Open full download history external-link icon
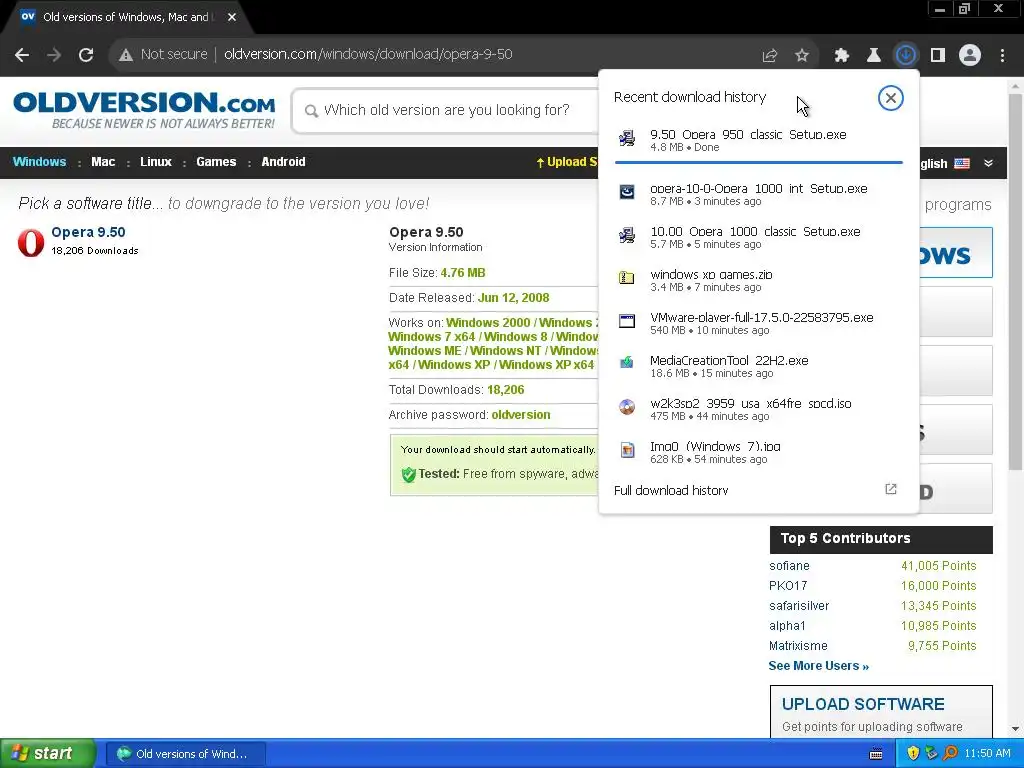1024x768 pixels. pos(891,489)
